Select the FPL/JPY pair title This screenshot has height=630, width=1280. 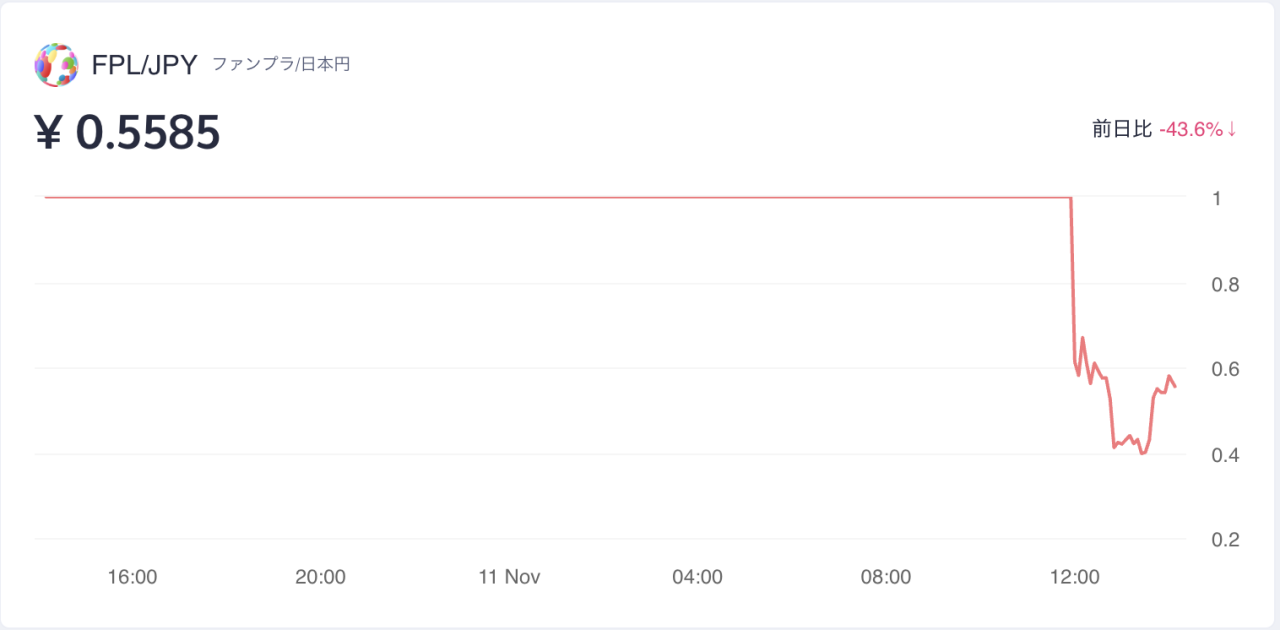tap(145, 66)
